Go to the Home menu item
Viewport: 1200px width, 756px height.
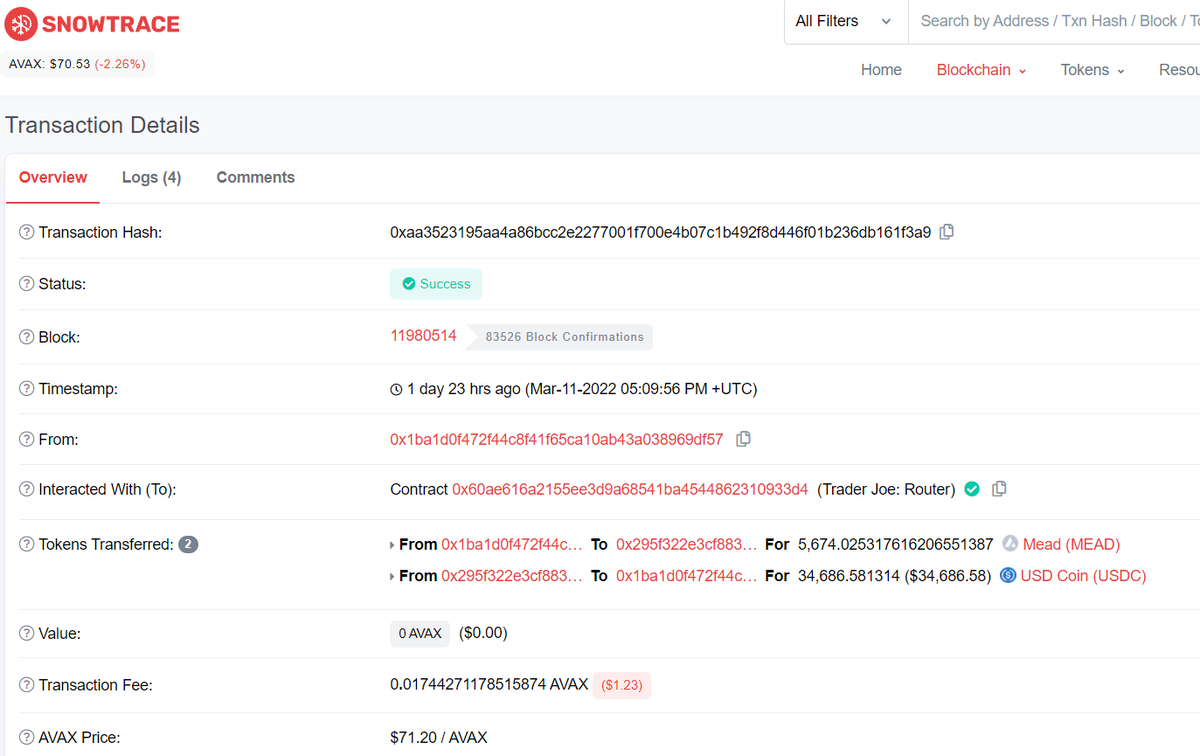[x=881, y=70]
